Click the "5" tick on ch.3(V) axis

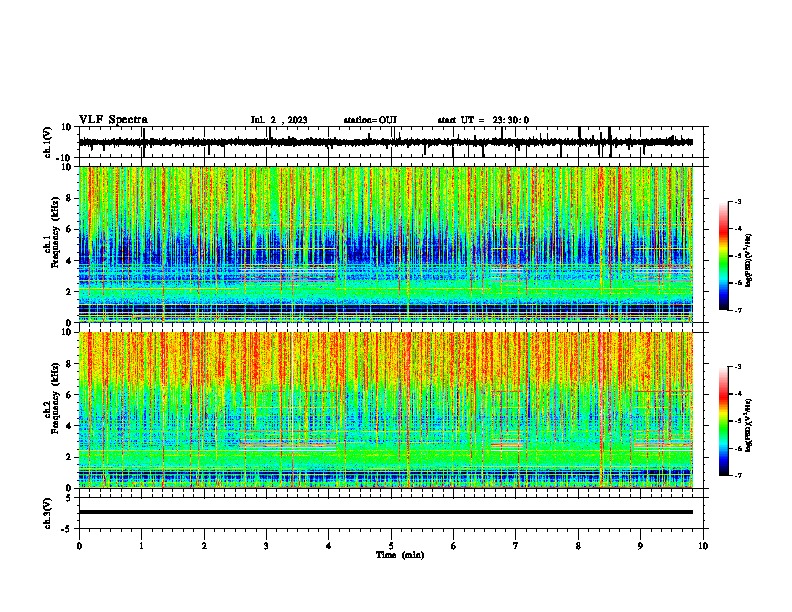click(69, 498)
